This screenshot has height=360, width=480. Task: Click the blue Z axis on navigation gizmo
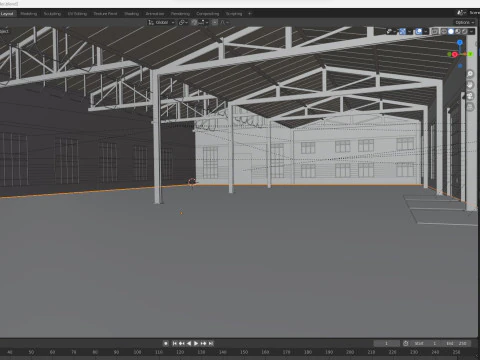(x=460, y=43)
